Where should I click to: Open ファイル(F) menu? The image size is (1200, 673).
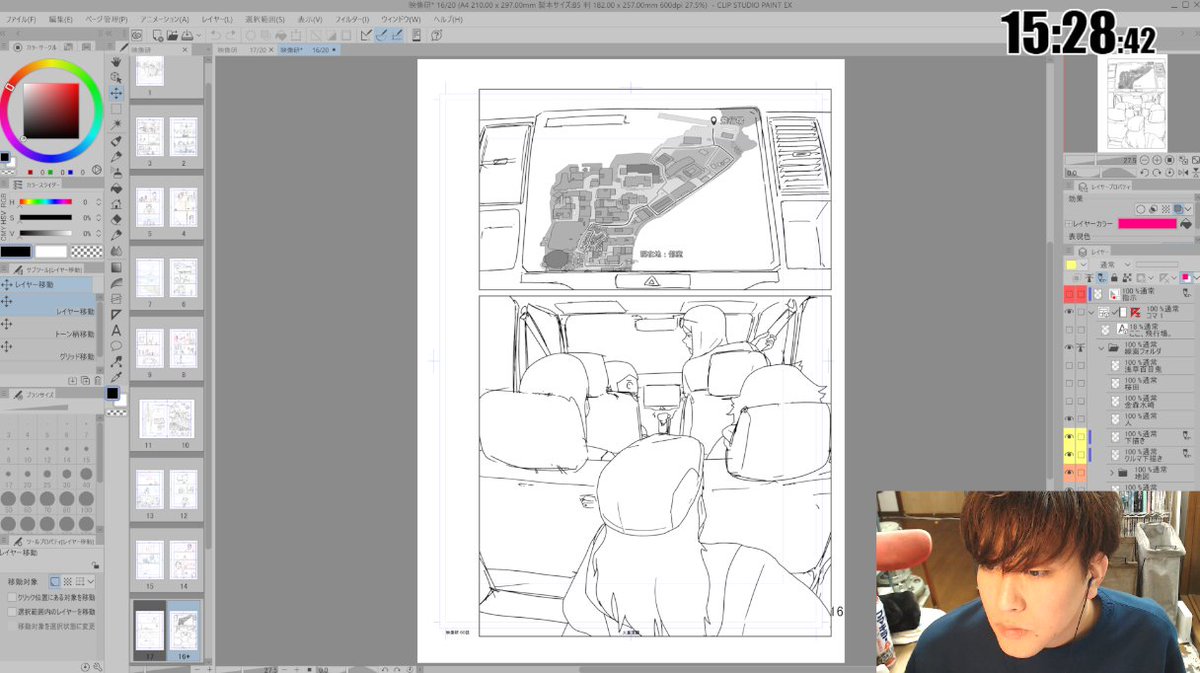pos(21,19)
